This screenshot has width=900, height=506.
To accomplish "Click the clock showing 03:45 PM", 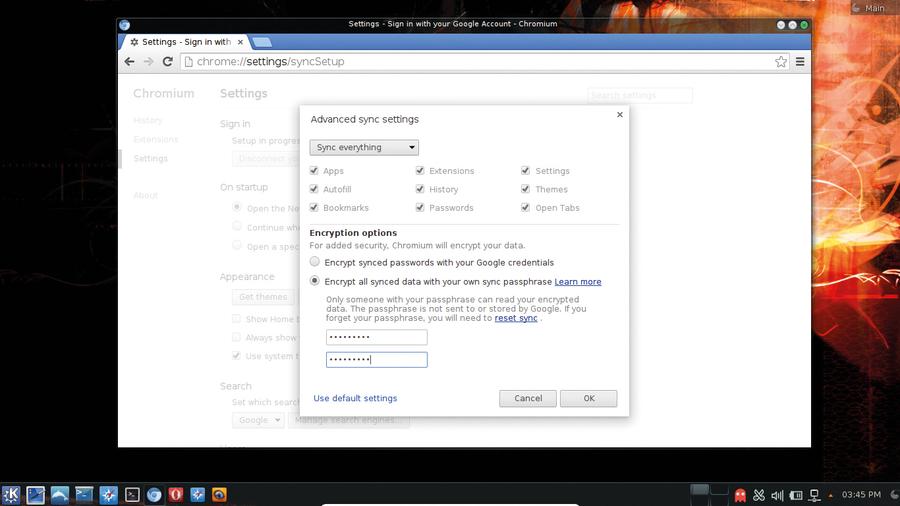I will point(861,495).
